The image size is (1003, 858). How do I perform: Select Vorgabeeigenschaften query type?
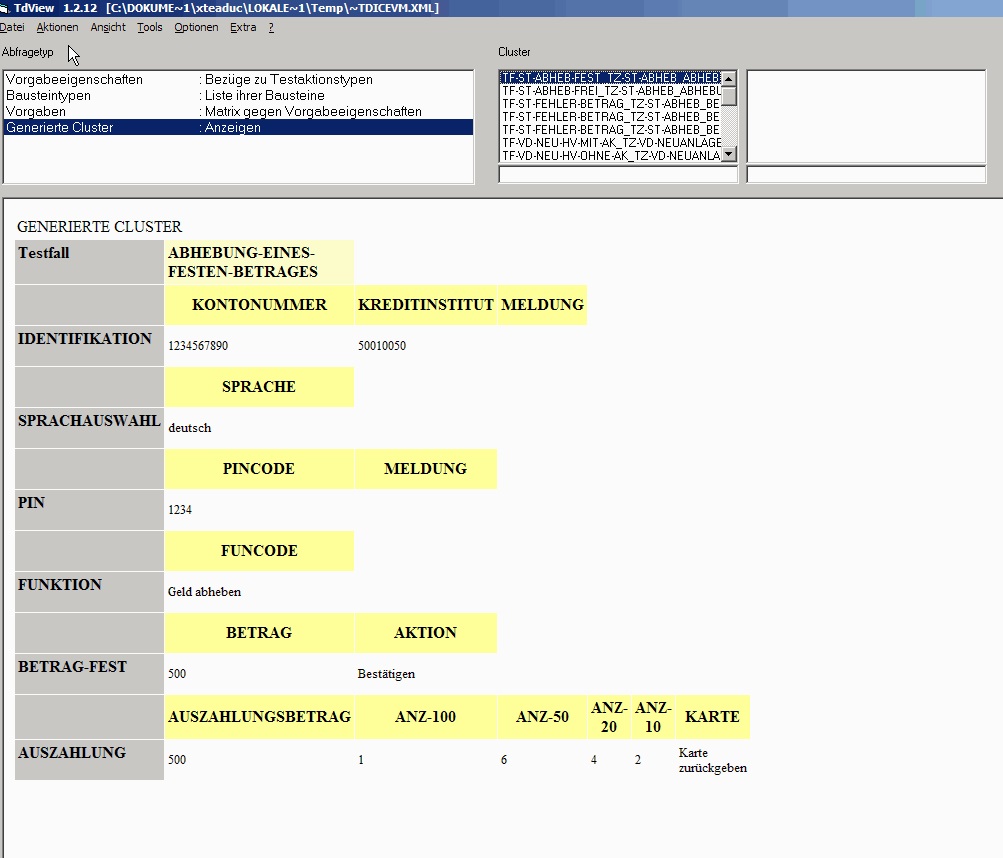pos(74,79)
